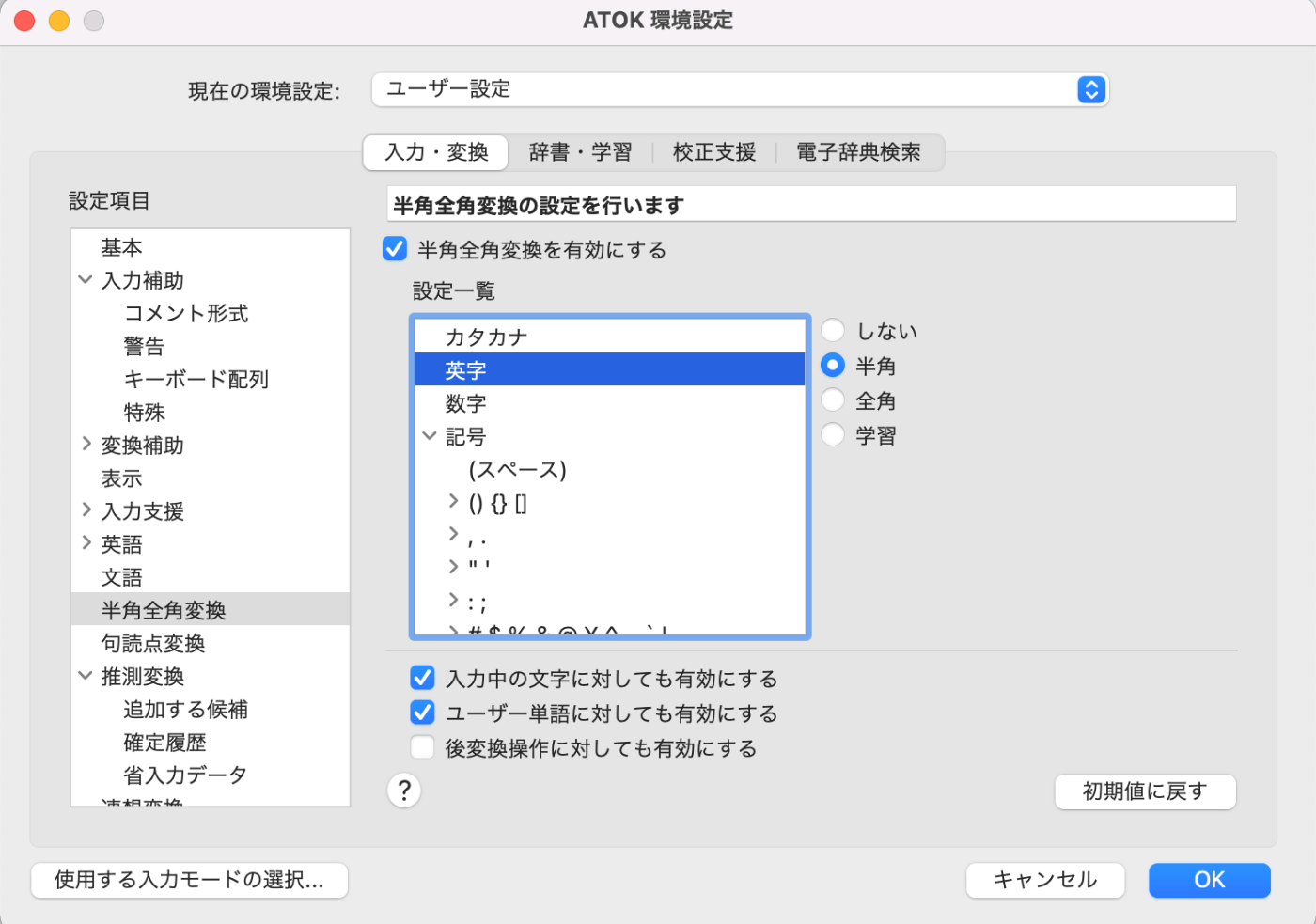This screenshot has height=924, width=1316.
Task: Toggle 半角全角変換を有効にする checkbox
Action: 395,249
